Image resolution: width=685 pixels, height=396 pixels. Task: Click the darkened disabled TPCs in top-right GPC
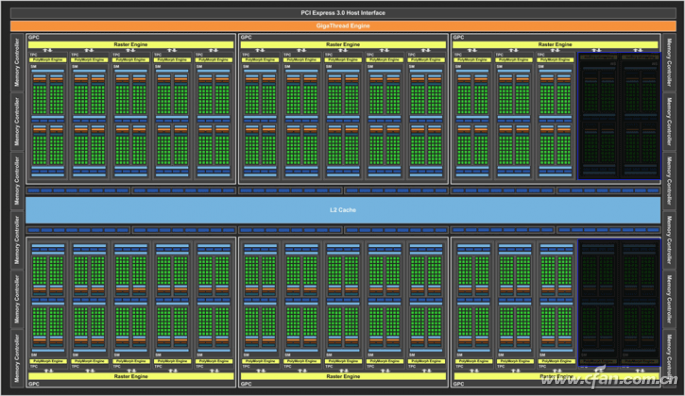(x=619, y=116)
